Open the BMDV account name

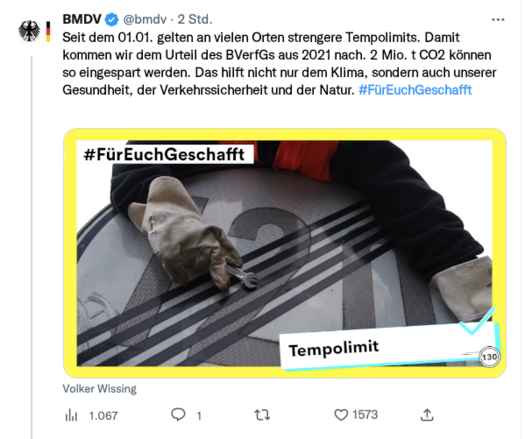pyautogui.click(x=82, y=19)
